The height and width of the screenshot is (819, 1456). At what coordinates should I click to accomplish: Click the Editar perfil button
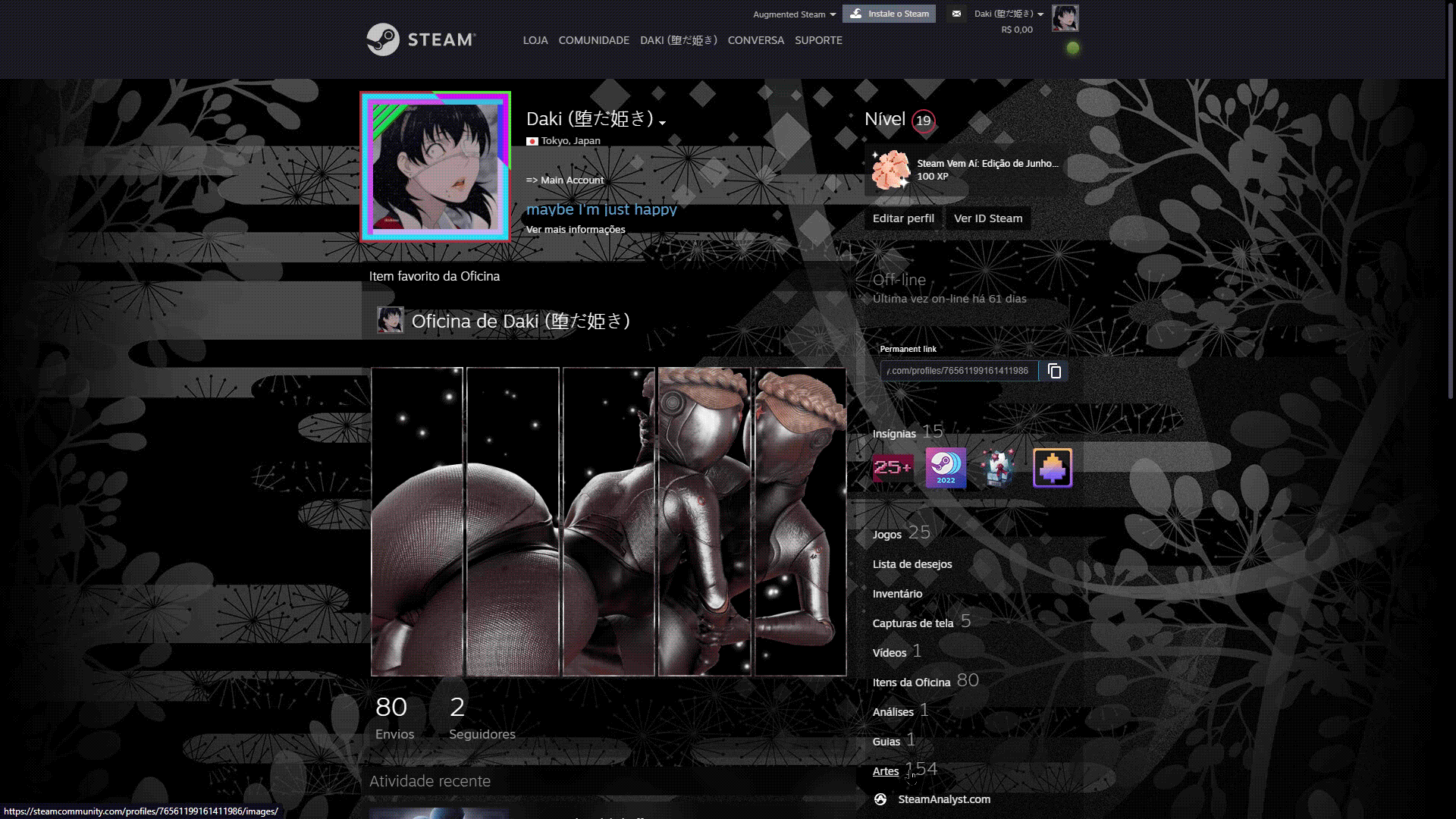click(903, 218)
